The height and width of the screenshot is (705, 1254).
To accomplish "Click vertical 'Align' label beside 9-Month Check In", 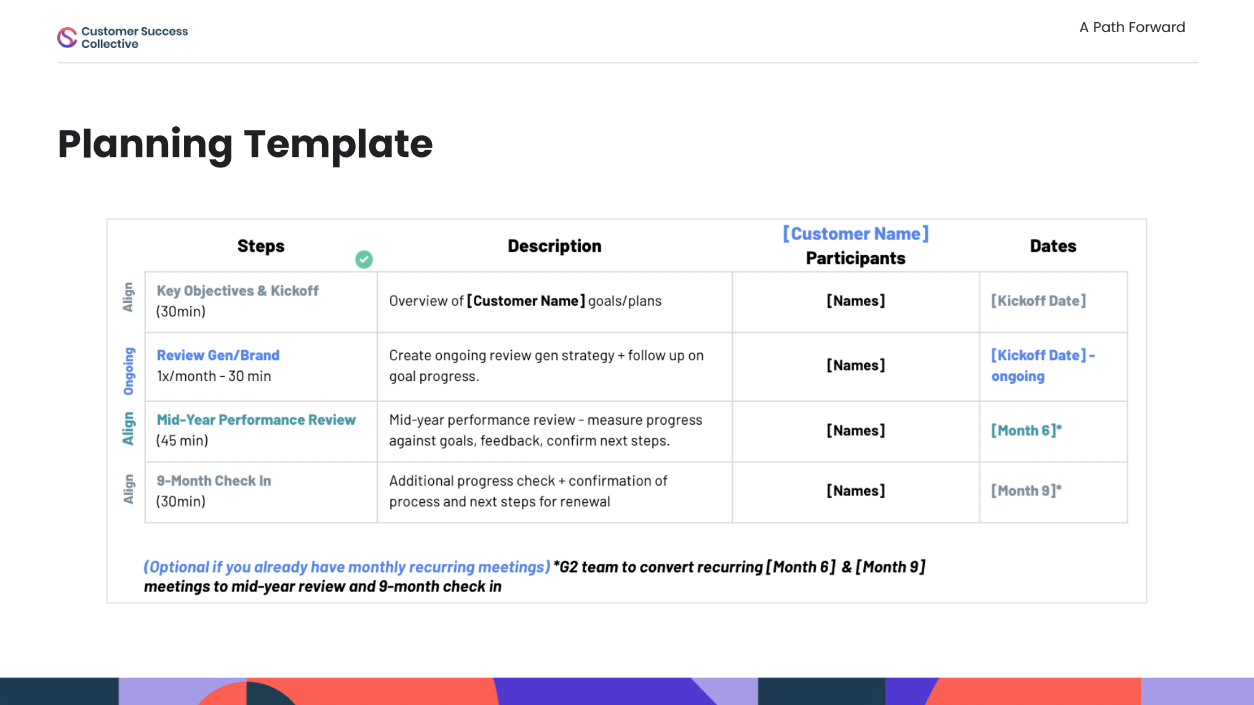I will tap(128, 489).
